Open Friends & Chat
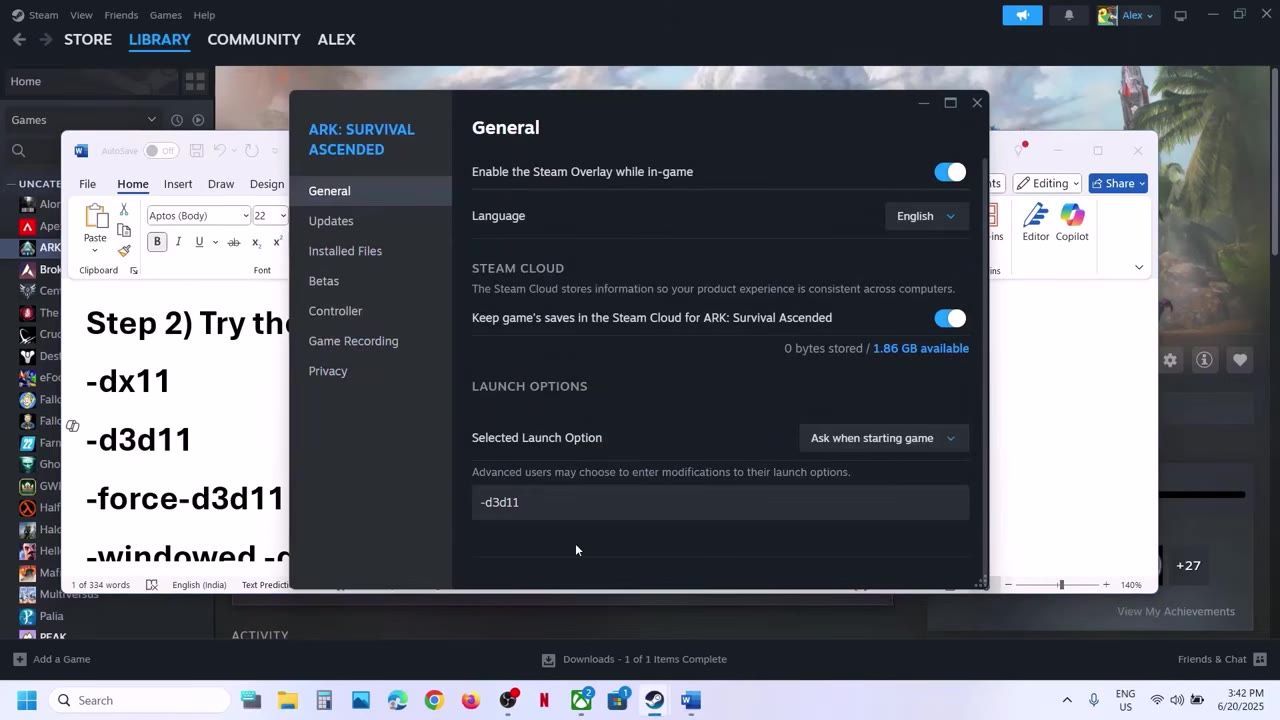1280x720 pixels. click(1223, 659)
